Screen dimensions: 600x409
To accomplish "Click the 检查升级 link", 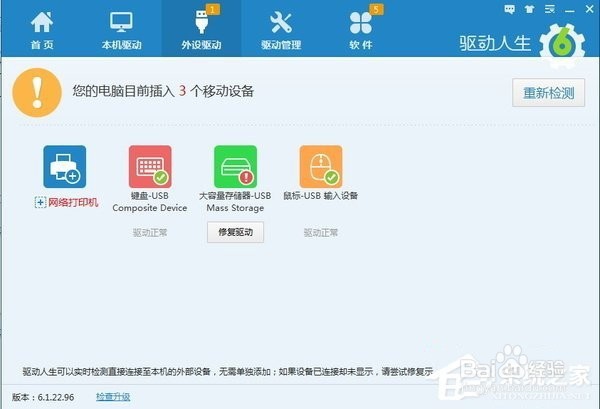I will click(x=113, y=397).
